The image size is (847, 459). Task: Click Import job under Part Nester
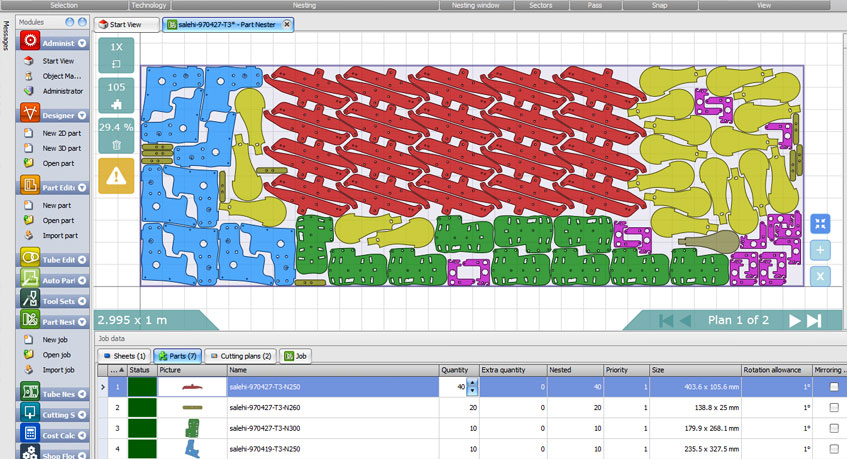click(x=59, y=369)
